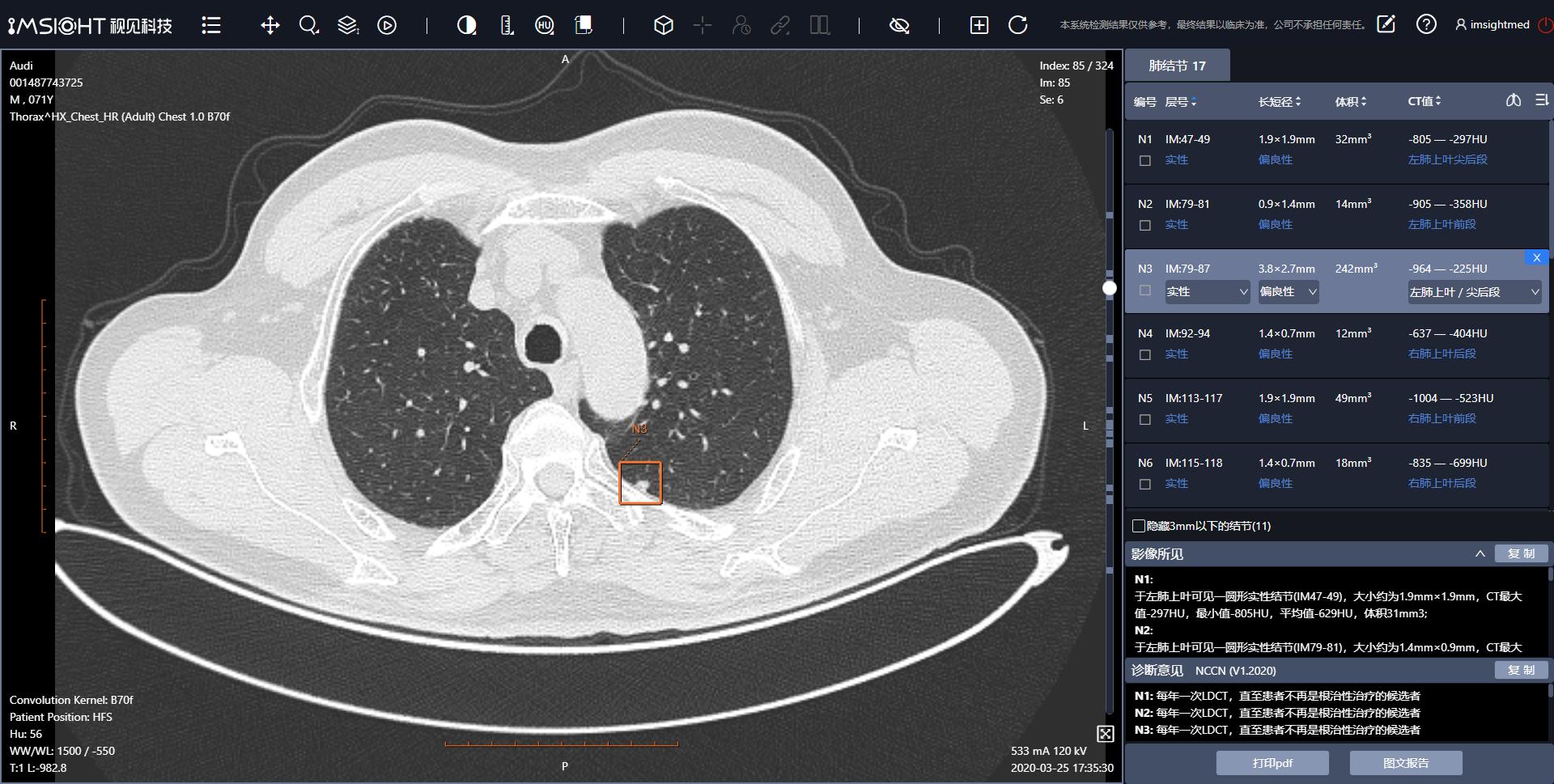Toggle nodule annotation visibility eye icon
This screenshot has width=1554, height=784.
pos(899,25)
